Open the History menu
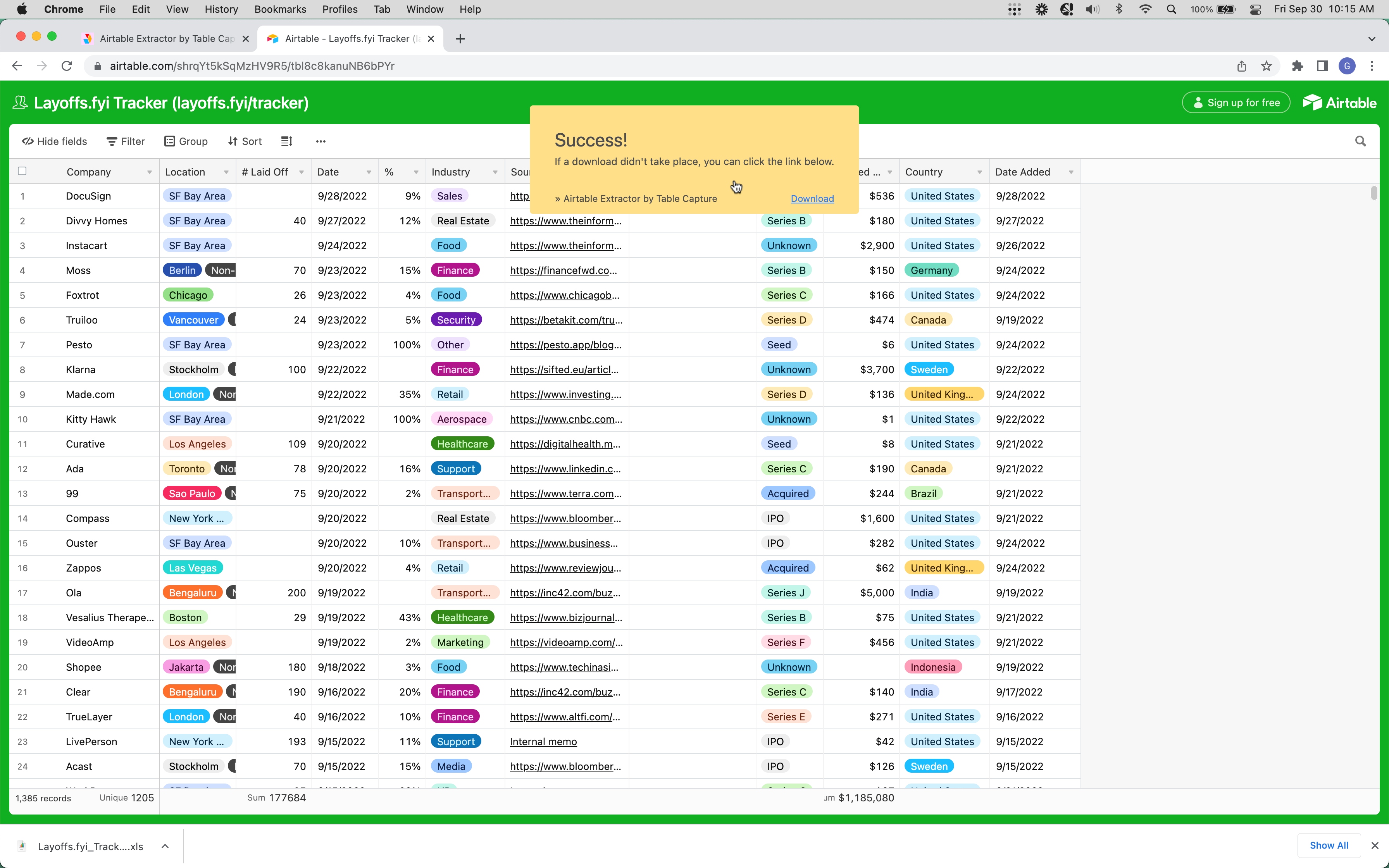The height and width of the screenshot is (868, 1389). tap(221, 9)
